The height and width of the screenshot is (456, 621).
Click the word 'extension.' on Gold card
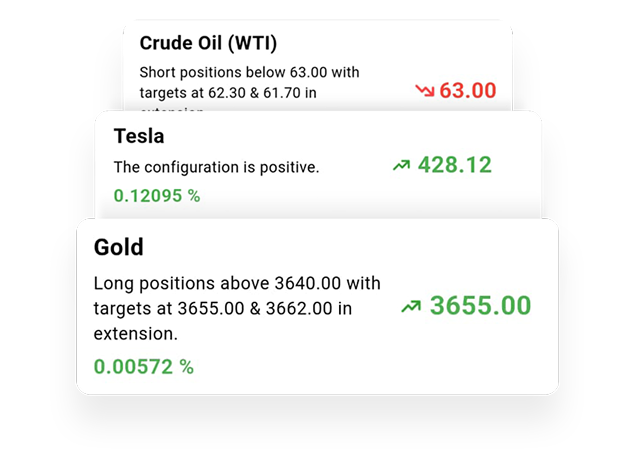pos(135,333)
